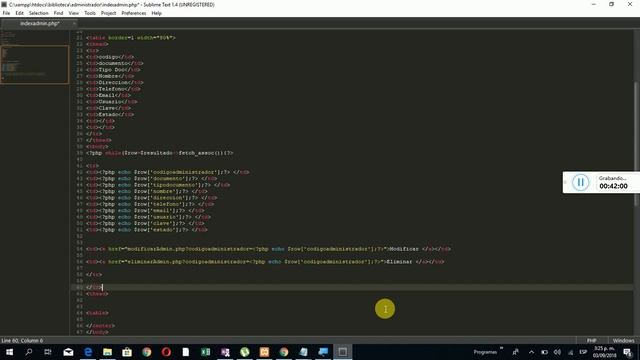The height and width of the screenshot is (360, 640).
Task: Open Task View
Action: point(48,352)
